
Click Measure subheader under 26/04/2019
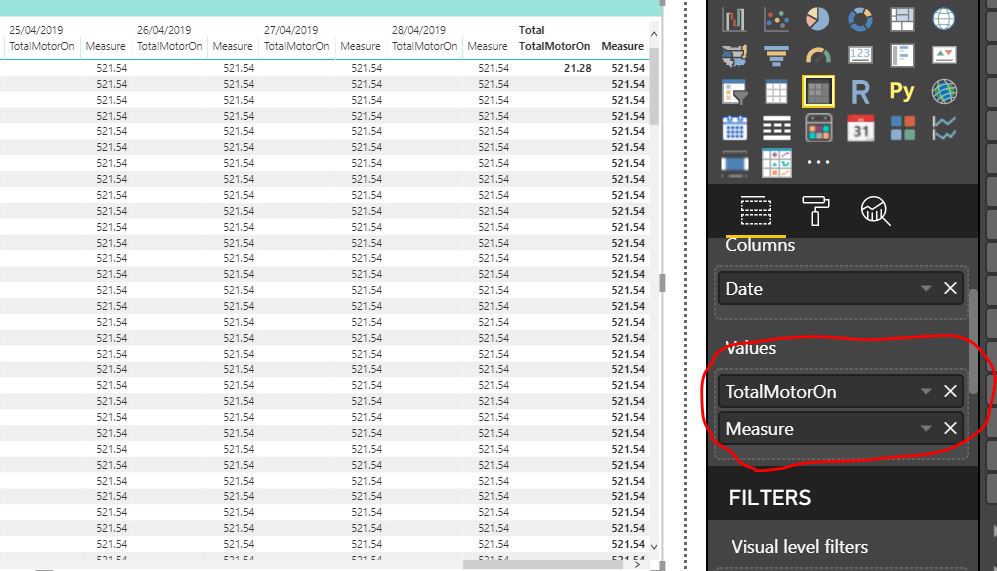click(232, 46)
